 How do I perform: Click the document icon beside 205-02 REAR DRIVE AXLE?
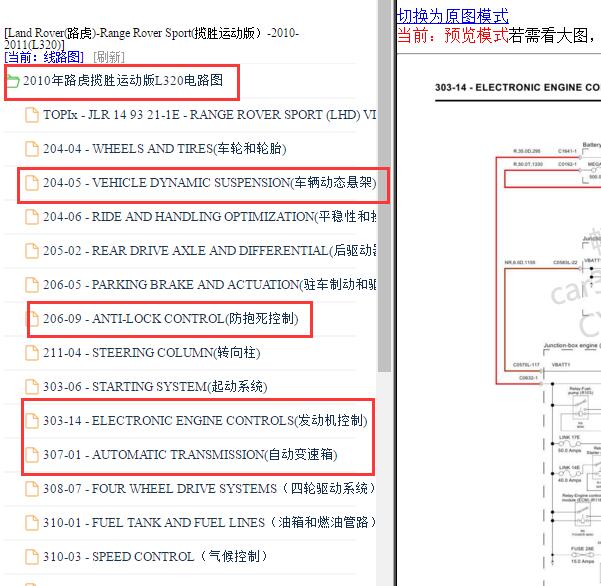[x=32, y=251]
